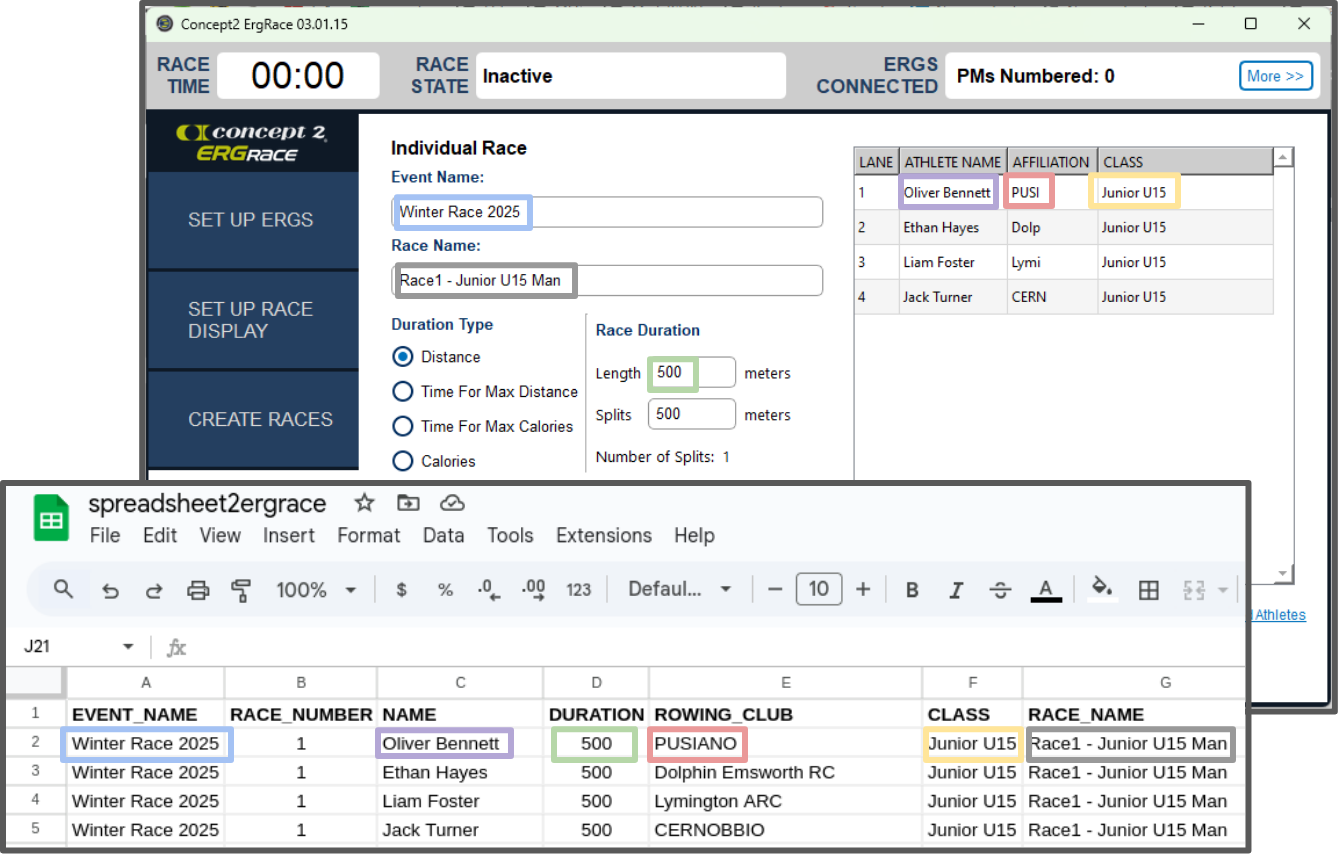The height and width of the screenshot is (854, 1338).
Task: Click the More >> button in ErgRace
Action: click(x=1276, y=76)
